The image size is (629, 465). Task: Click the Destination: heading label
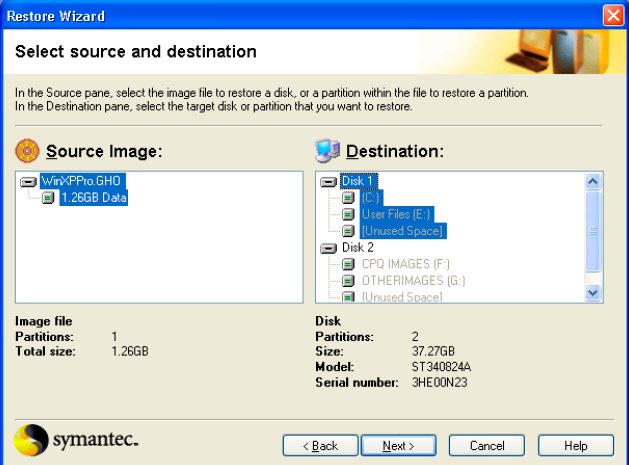click(x=395, y=151)
